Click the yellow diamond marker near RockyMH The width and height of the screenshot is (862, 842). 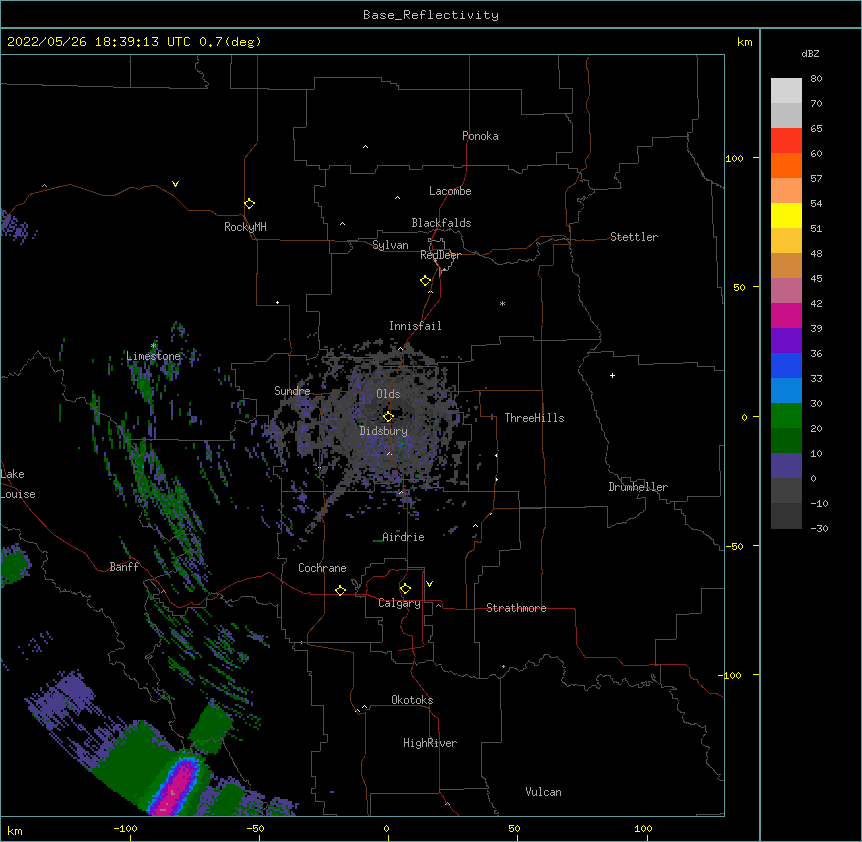click(x=249, y=204)
